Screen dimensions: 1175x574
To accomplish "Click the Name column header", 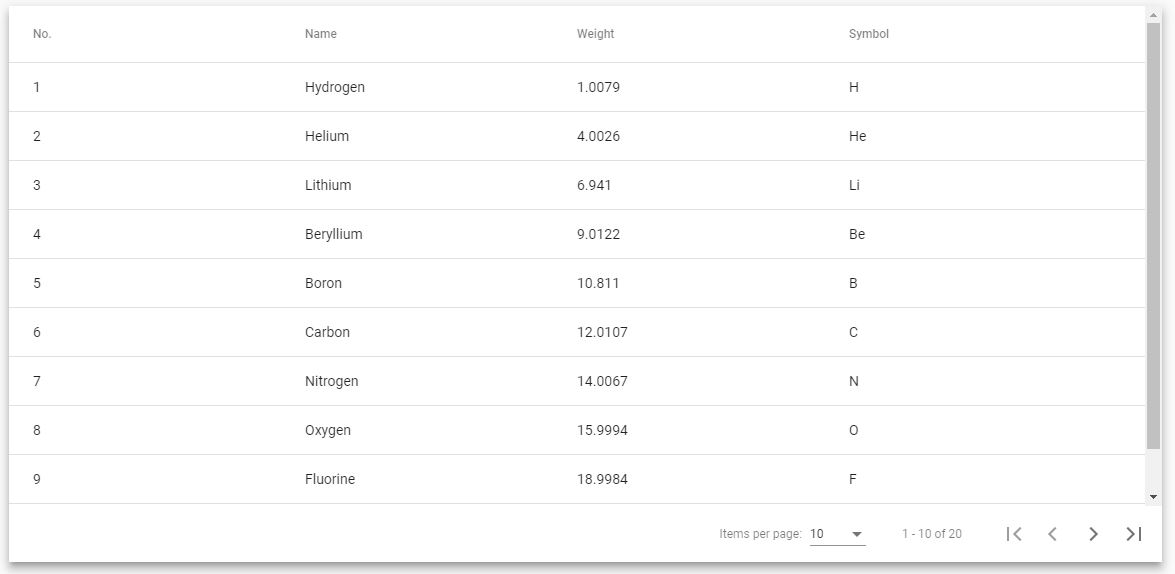I will click(321, 34).
